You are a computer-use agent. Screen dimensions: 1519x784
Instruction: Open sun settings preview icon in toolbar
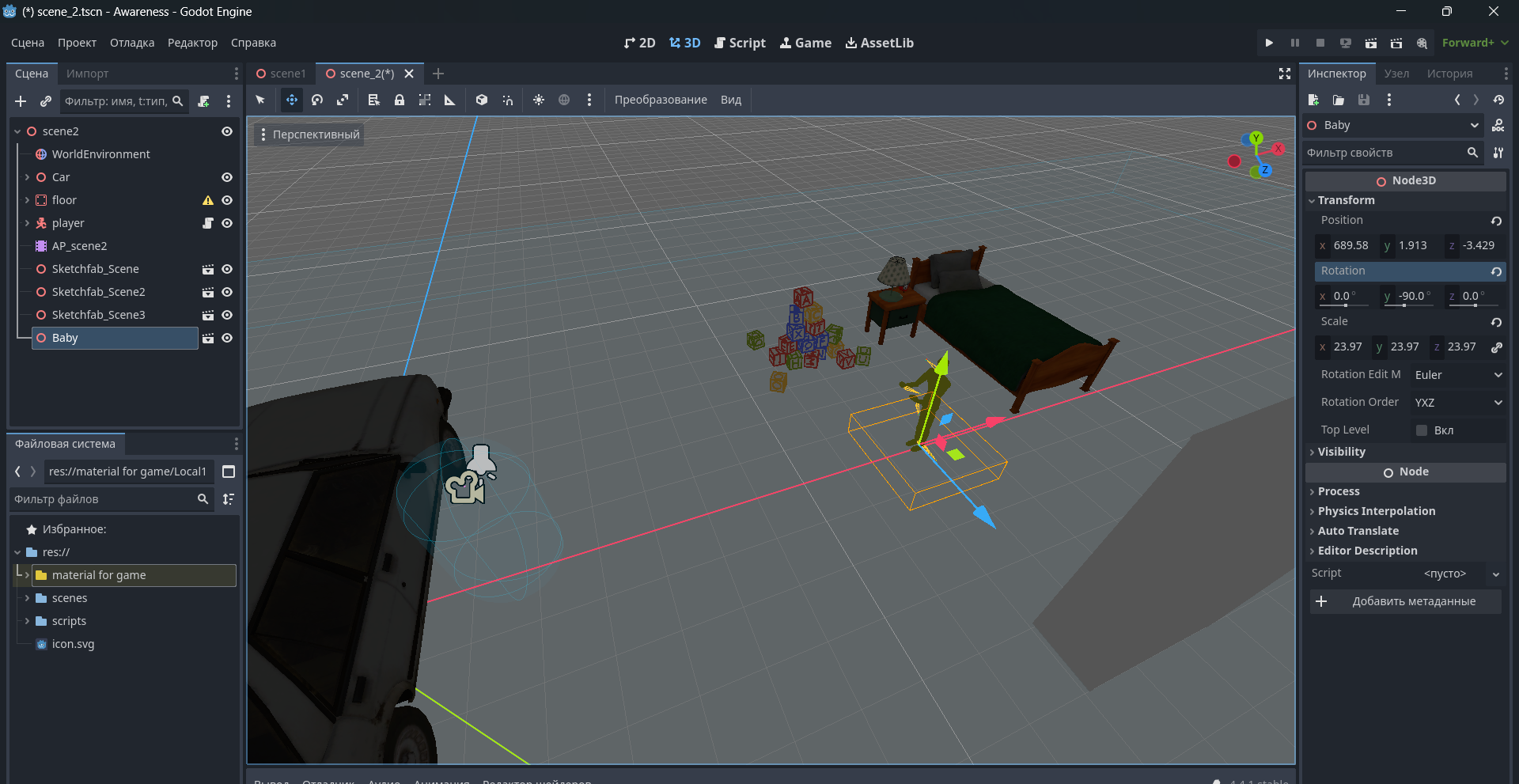539,100
